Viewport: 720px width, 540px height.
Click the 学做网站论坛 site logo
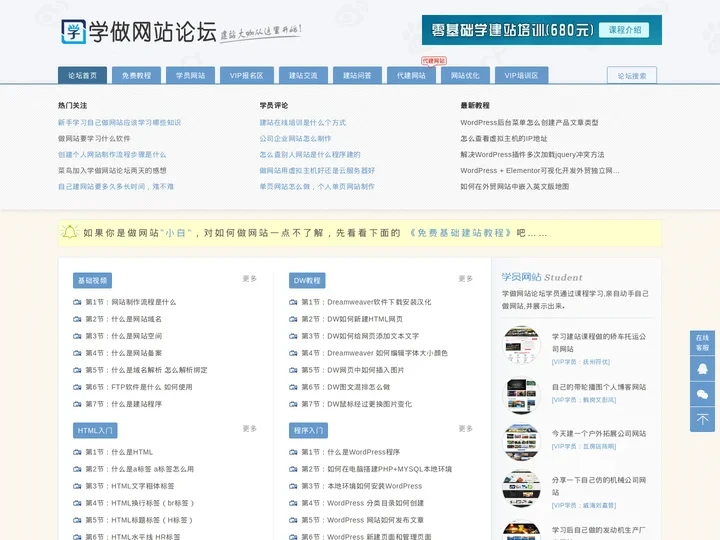pyautogui.click(x=138, y=32)
